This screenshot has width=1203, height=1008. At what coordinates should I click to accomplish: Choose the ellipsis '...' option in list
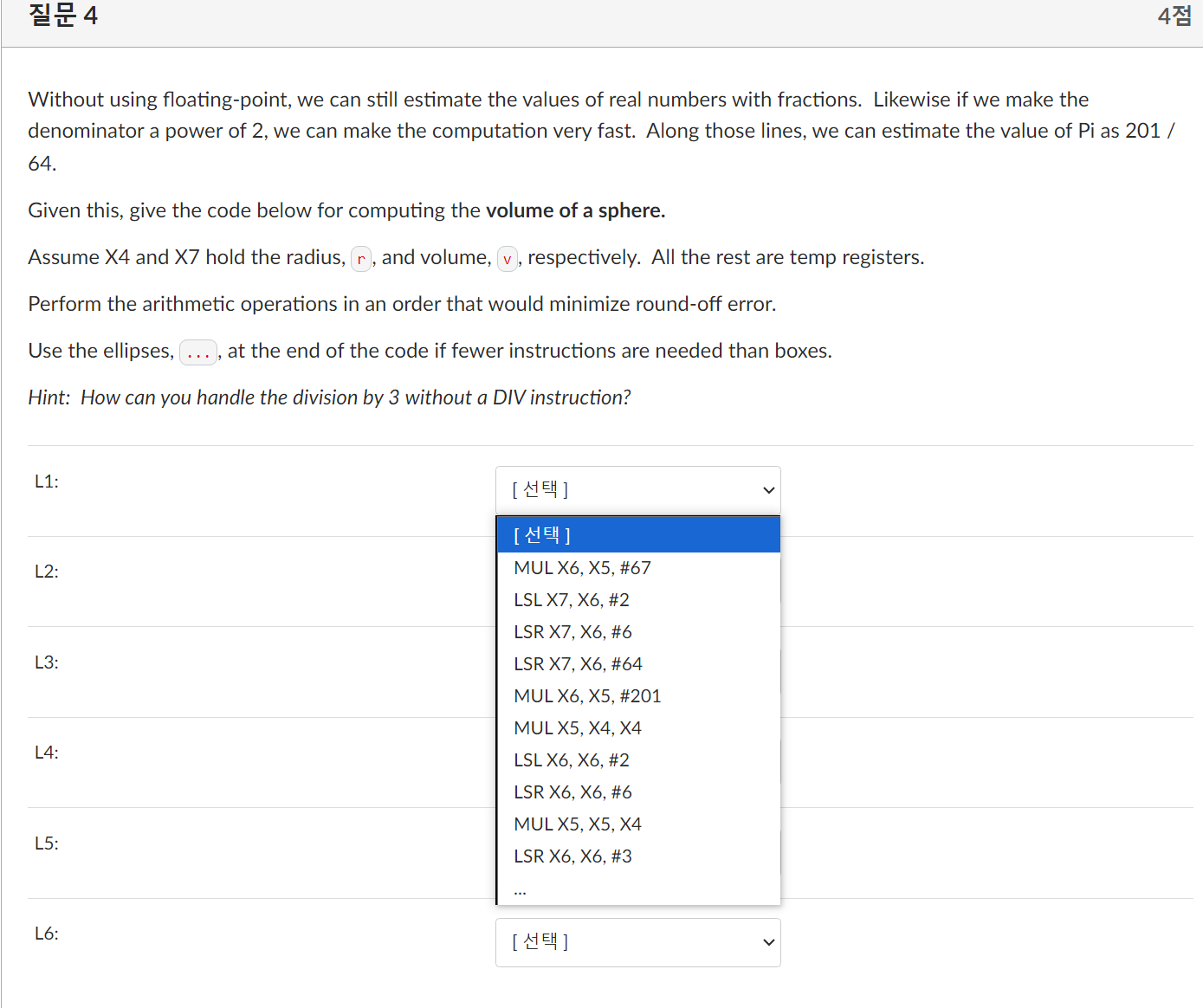pyautogui.click(x=639, y=888)
